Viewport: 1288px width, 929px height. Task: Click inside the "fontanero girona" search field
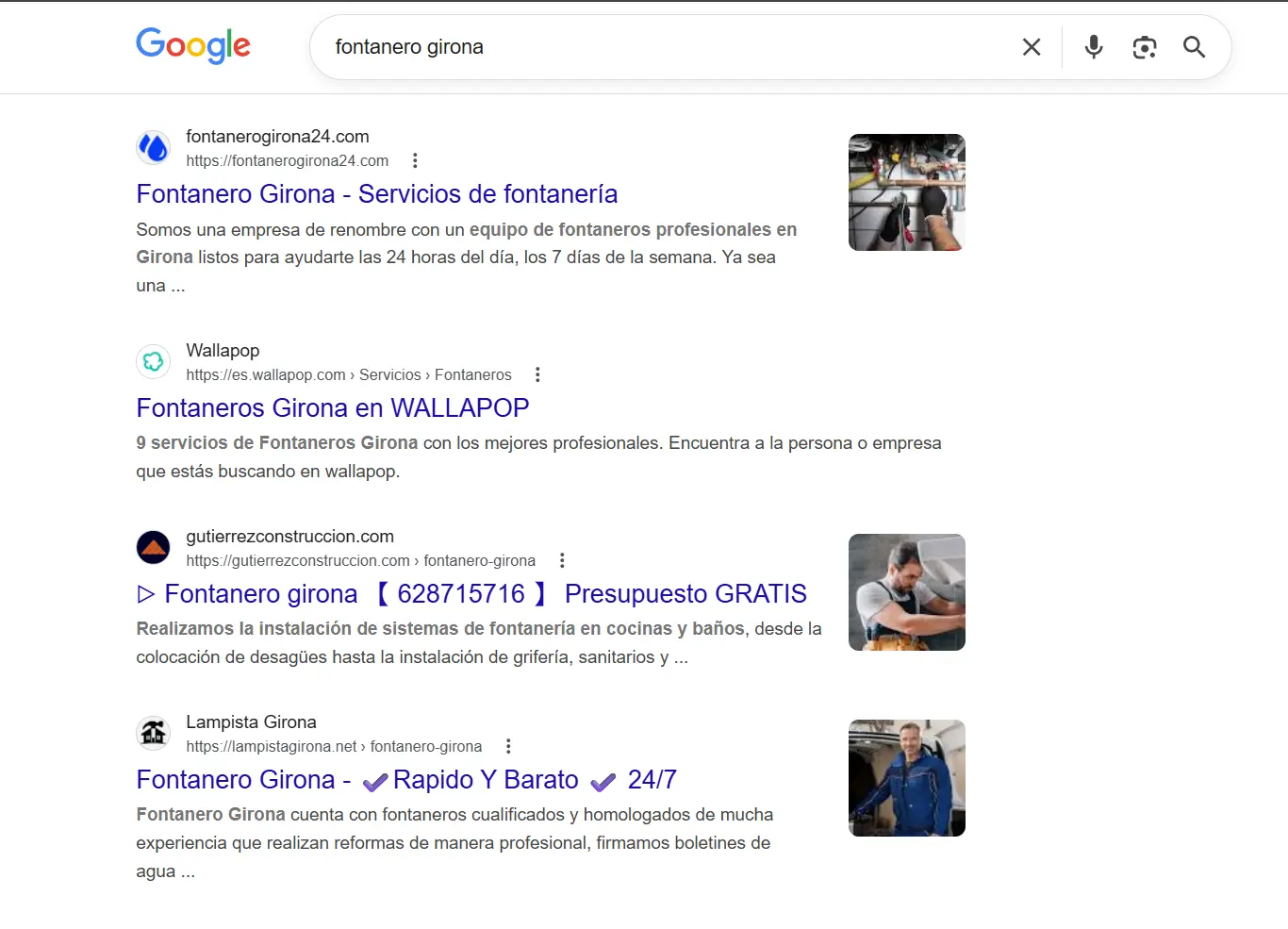[660, 47]
